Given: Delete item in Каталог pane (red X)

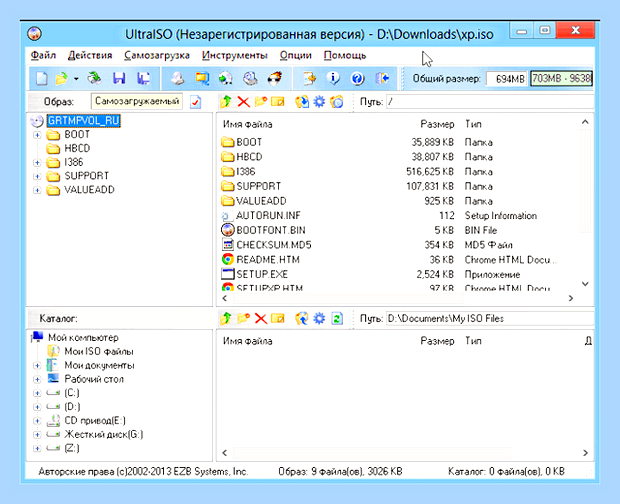Looking at the screenshot, I should [261, 319].
